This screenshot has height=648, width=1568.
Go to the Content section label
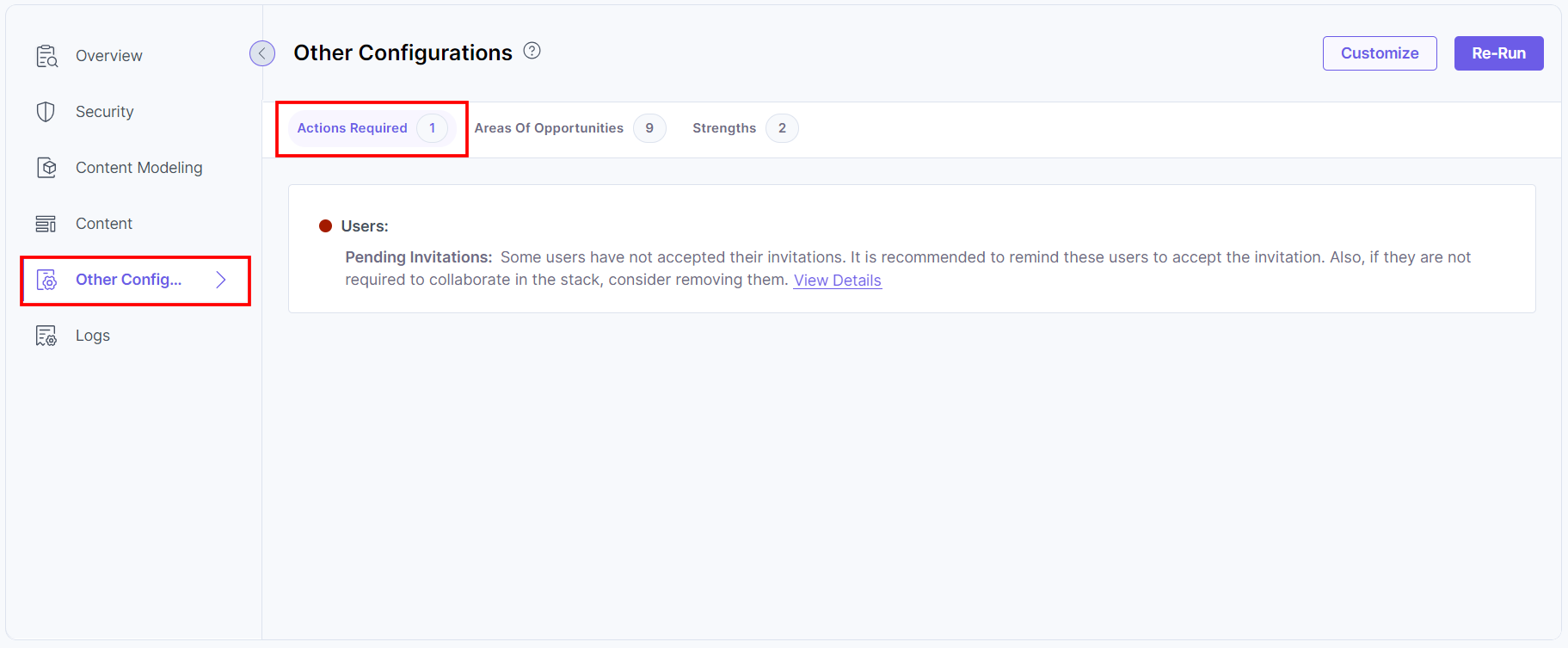click(104, 224)
